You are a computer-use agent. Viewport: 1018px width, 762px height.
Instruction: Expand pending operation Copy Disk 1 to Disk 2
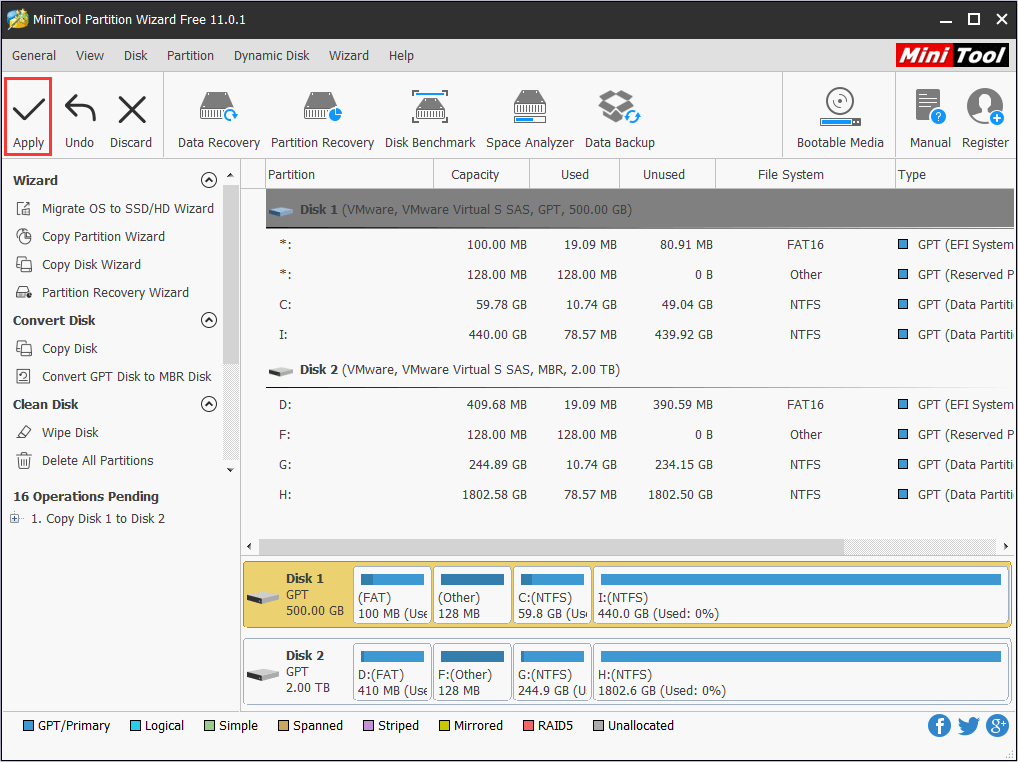15,518
